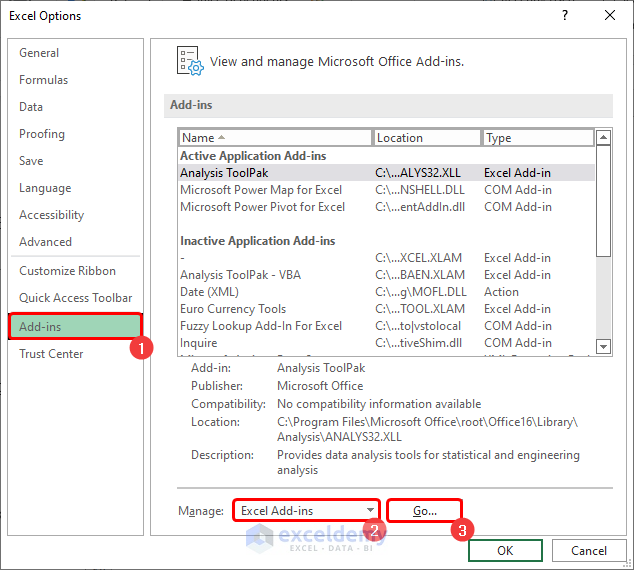Close the Excel Options dialog
The width and height of the screenshot is (634, 570).
[610, 15]
